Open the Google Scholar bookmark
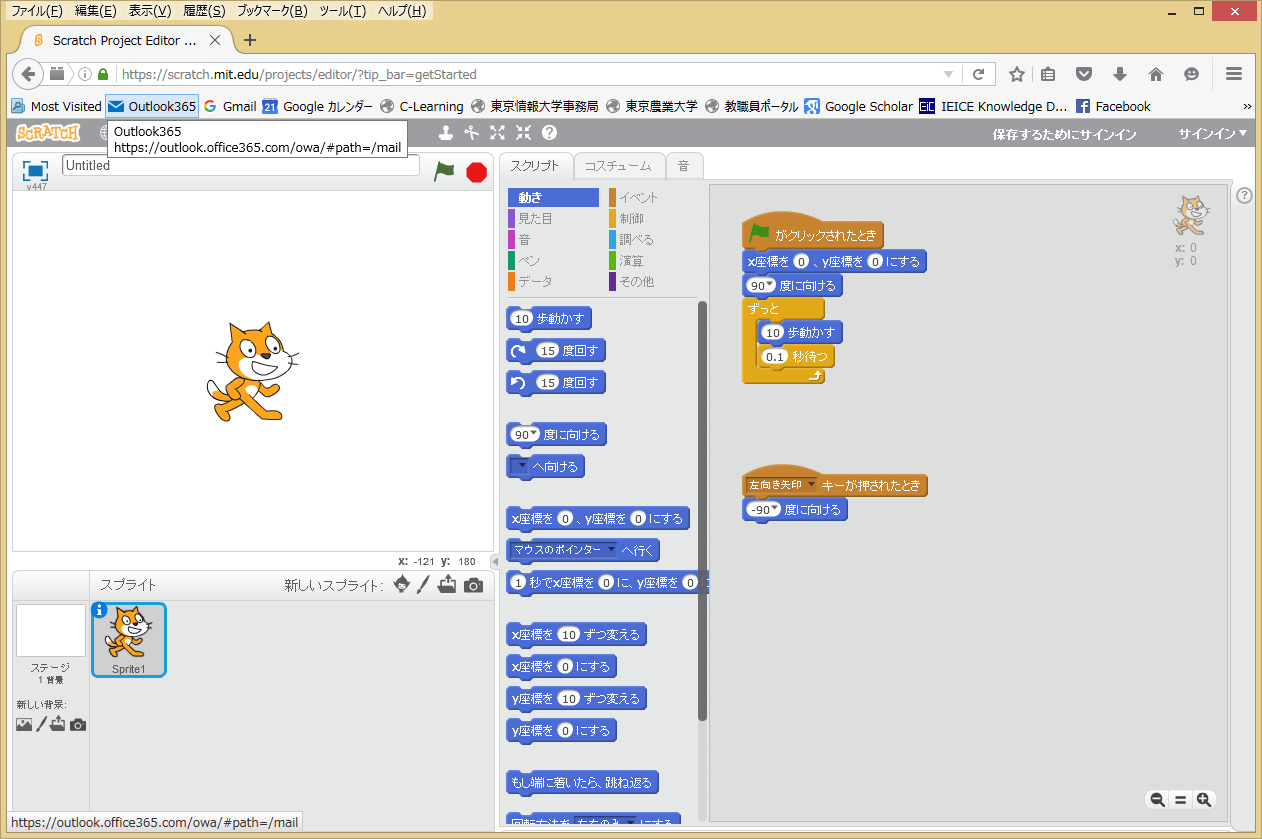This screenshot has width=1262, height=839. (859, 106)
